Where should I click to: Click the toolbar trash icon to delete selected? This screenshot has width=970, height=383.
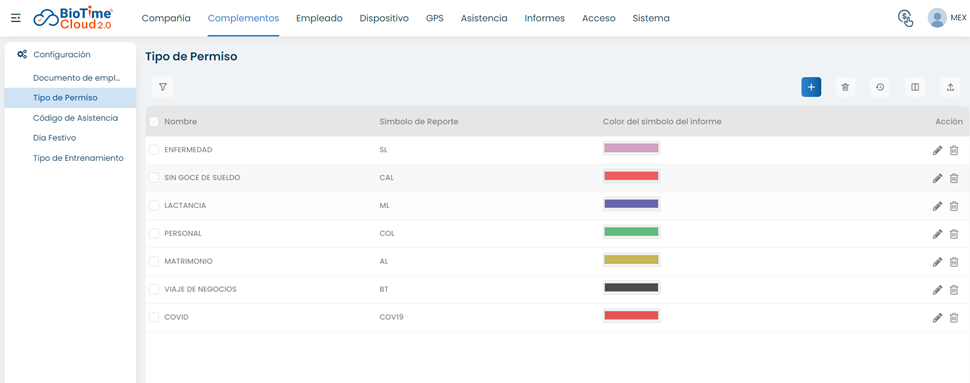846,87
